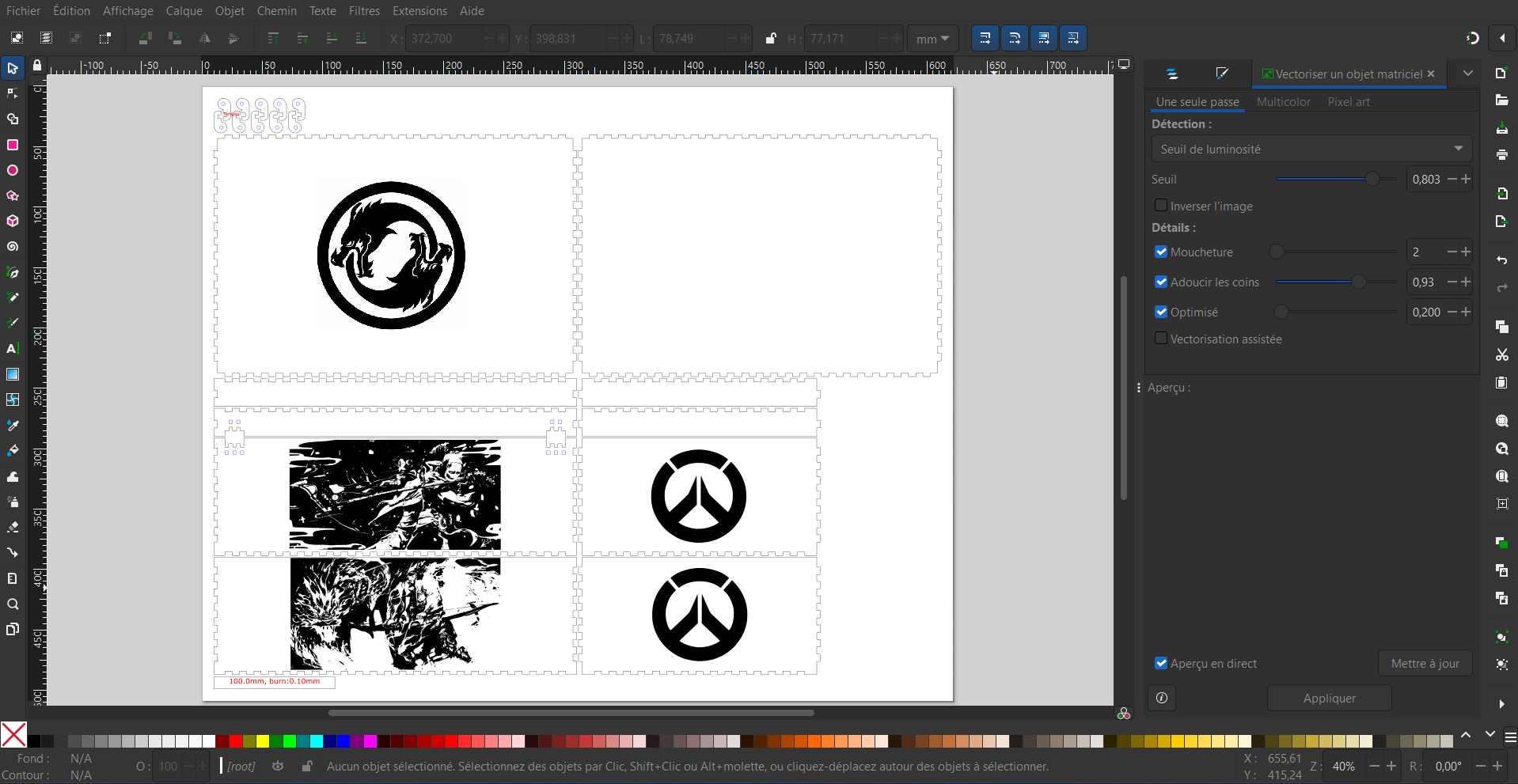
Task: Click the Appliquer button
Action: click(1329, 698)
